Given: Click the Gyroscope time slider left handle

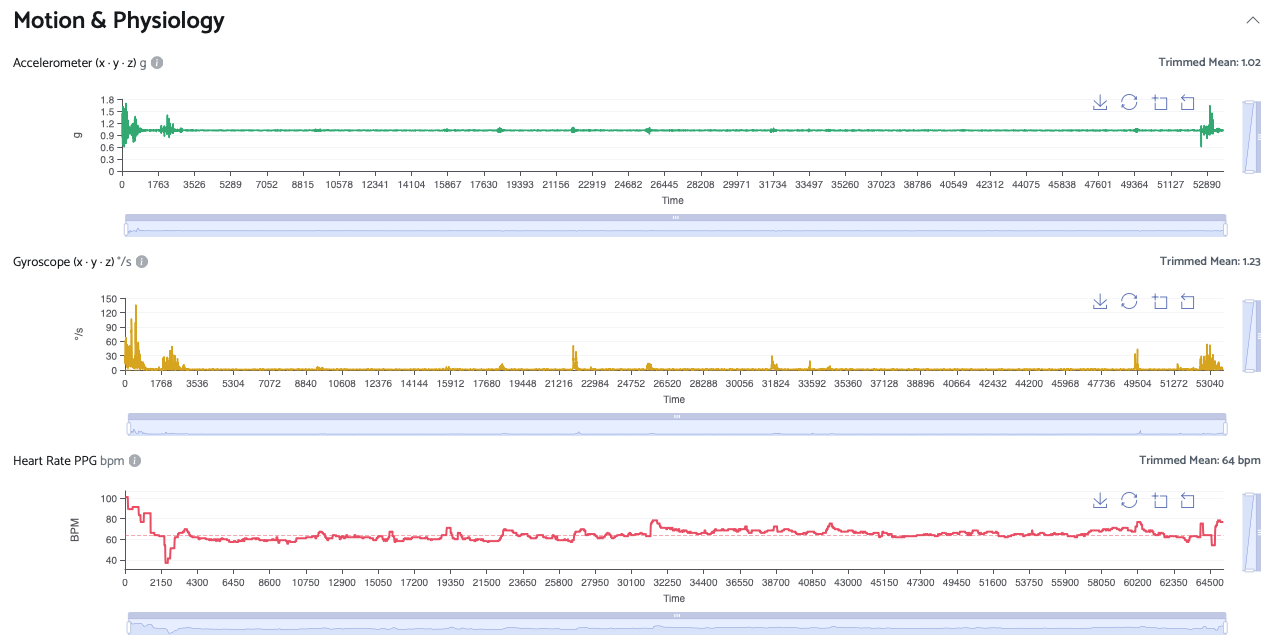Looking at the screenshot, I should pyautogui.click(x=128, y=428).
